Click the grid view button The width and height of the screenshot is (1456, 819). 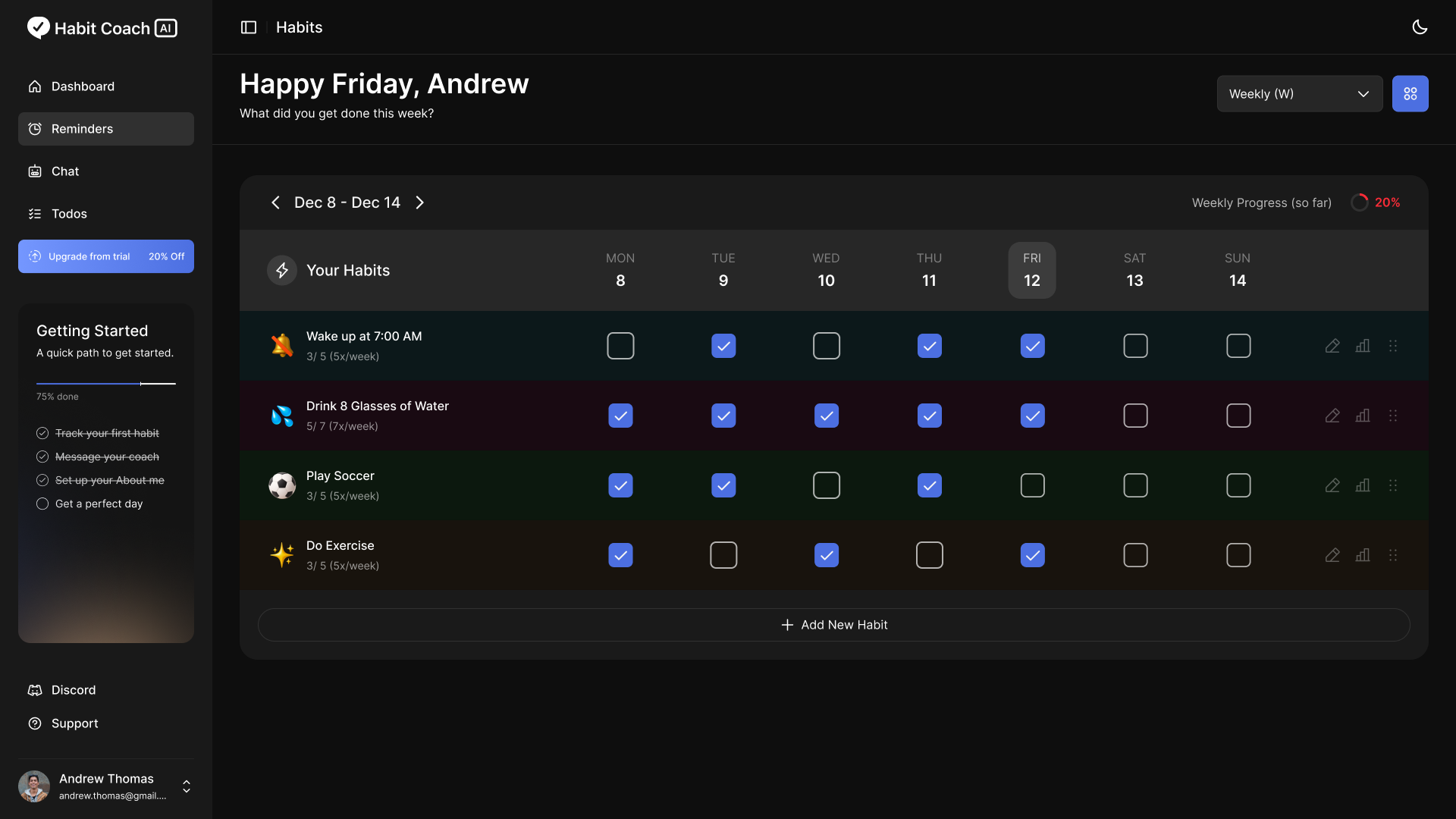pos(1410,94)
